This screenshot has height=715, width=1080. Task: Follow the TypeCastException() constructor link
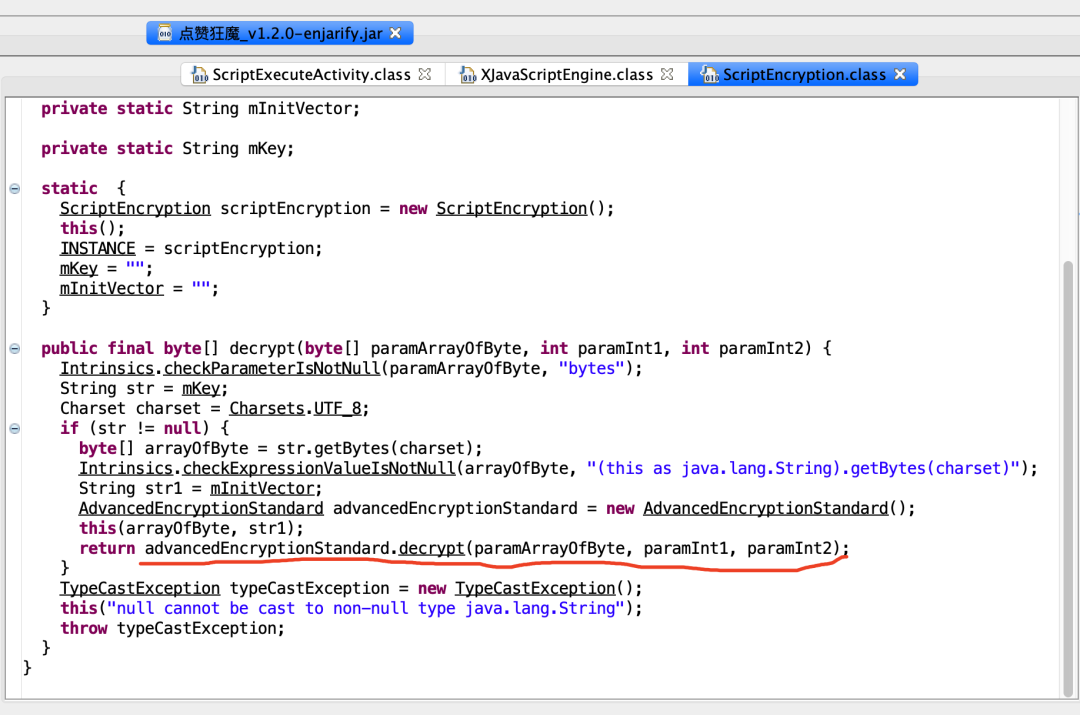coord(535,588)
